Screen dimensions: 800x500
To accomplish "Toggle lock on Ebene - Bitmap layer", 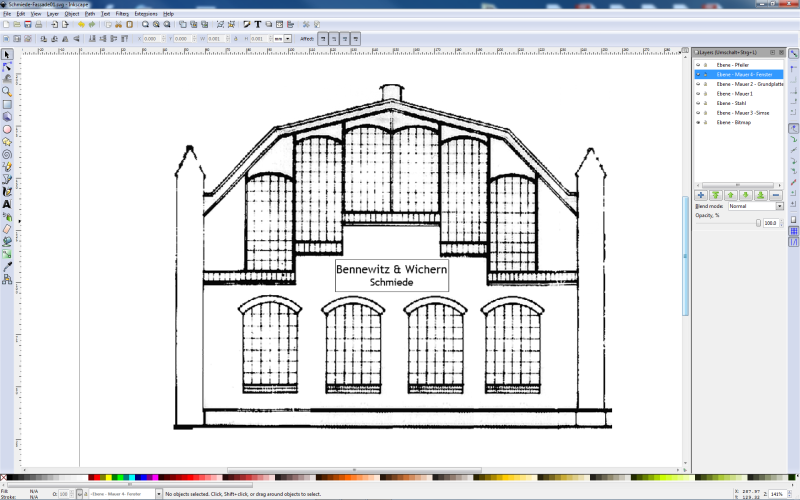I will [706, 122].
